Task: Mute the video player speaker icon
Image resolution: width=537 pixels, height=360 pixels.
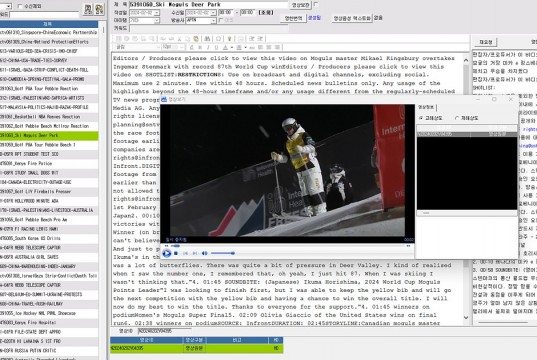Action: [204, 253]
